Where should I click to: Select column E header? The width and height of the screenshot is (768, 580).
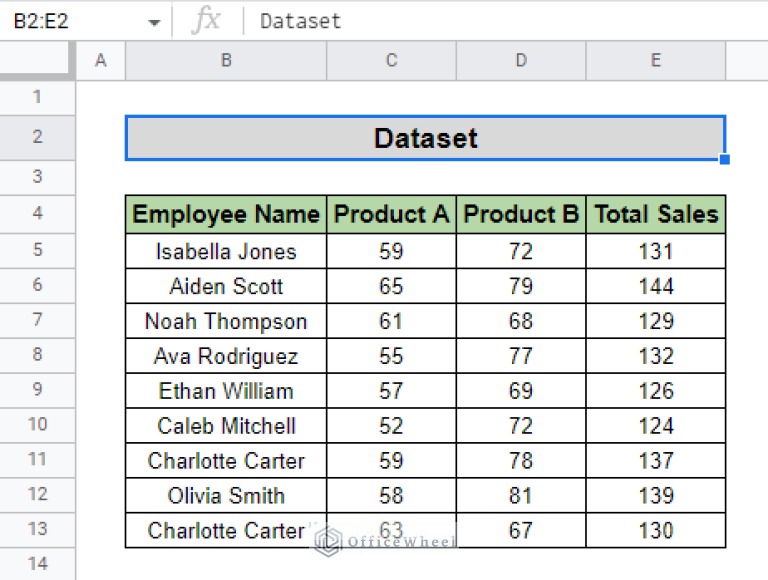click(x=655, y=61)
